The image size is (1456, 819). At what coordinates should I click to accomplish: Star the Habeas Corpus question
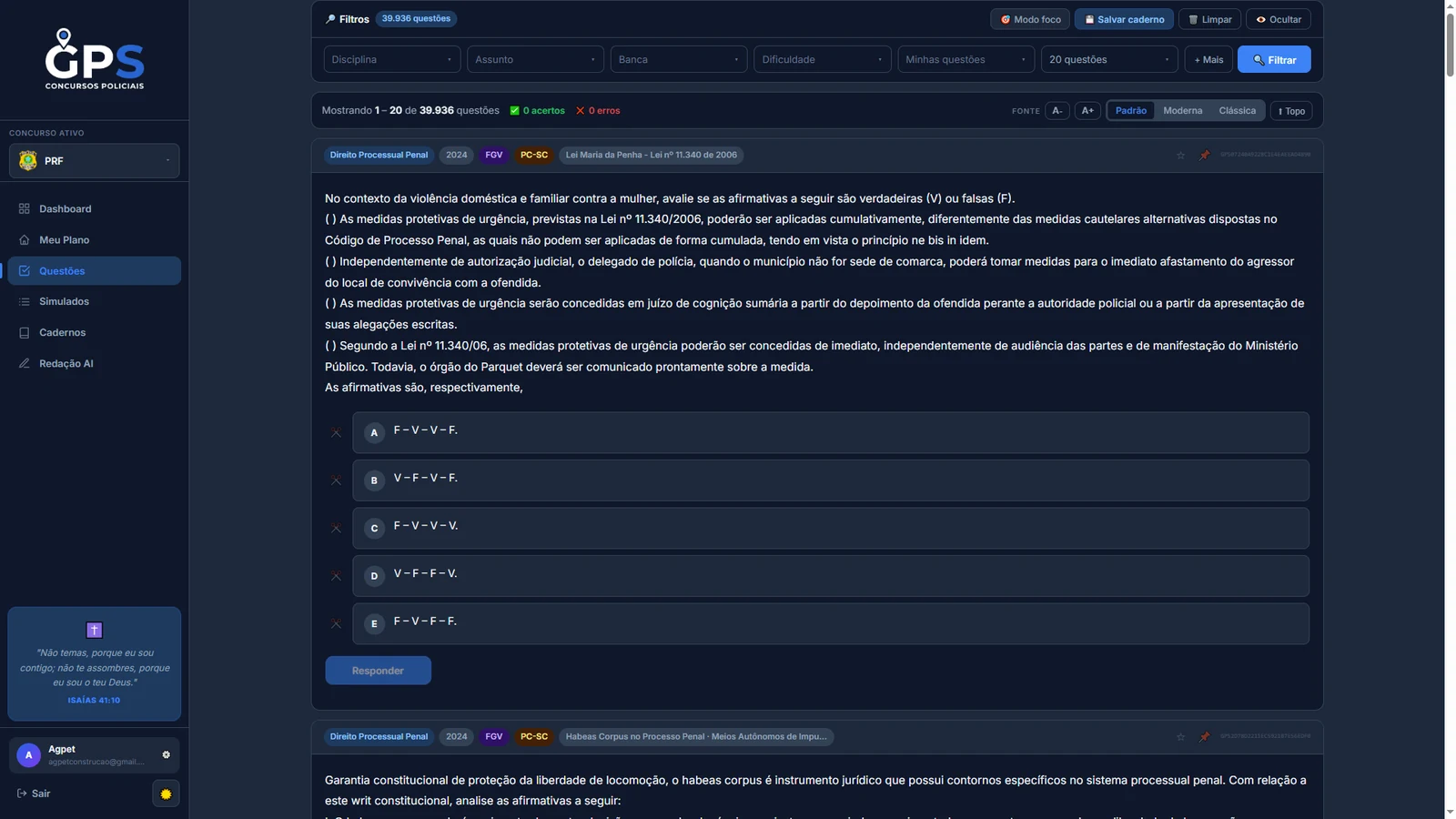point(1181,737)
